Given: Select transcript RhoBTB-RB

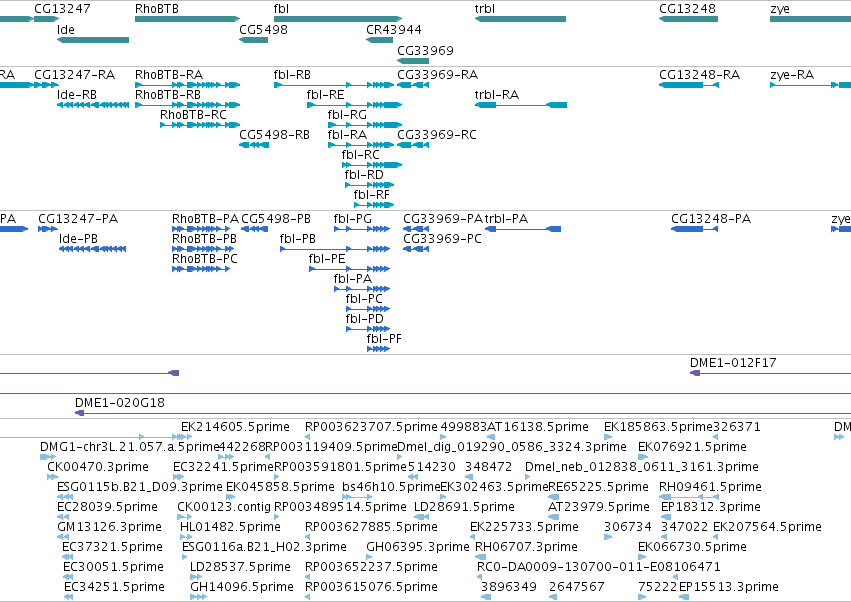Looking at the screenshot, I should [x=187, y=105].
